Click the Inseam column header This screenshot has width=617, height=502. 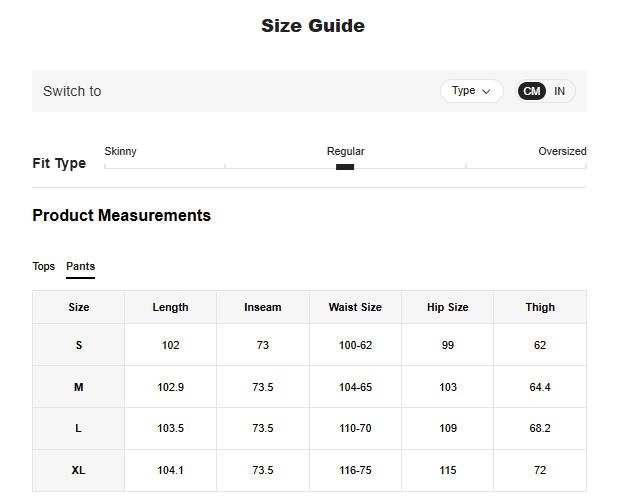263,307
